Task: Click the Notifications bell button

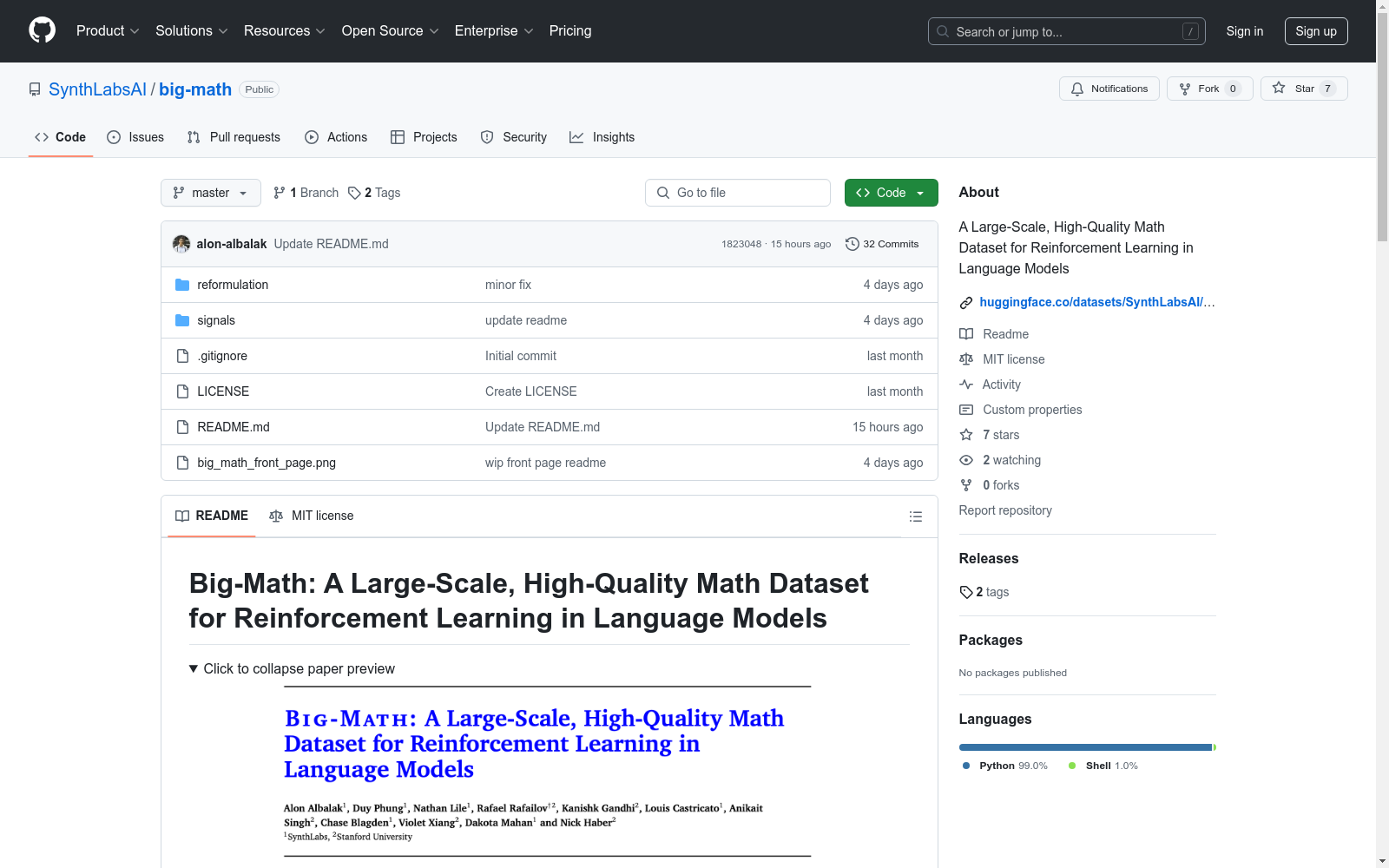Action: [x=1109, y=89]
